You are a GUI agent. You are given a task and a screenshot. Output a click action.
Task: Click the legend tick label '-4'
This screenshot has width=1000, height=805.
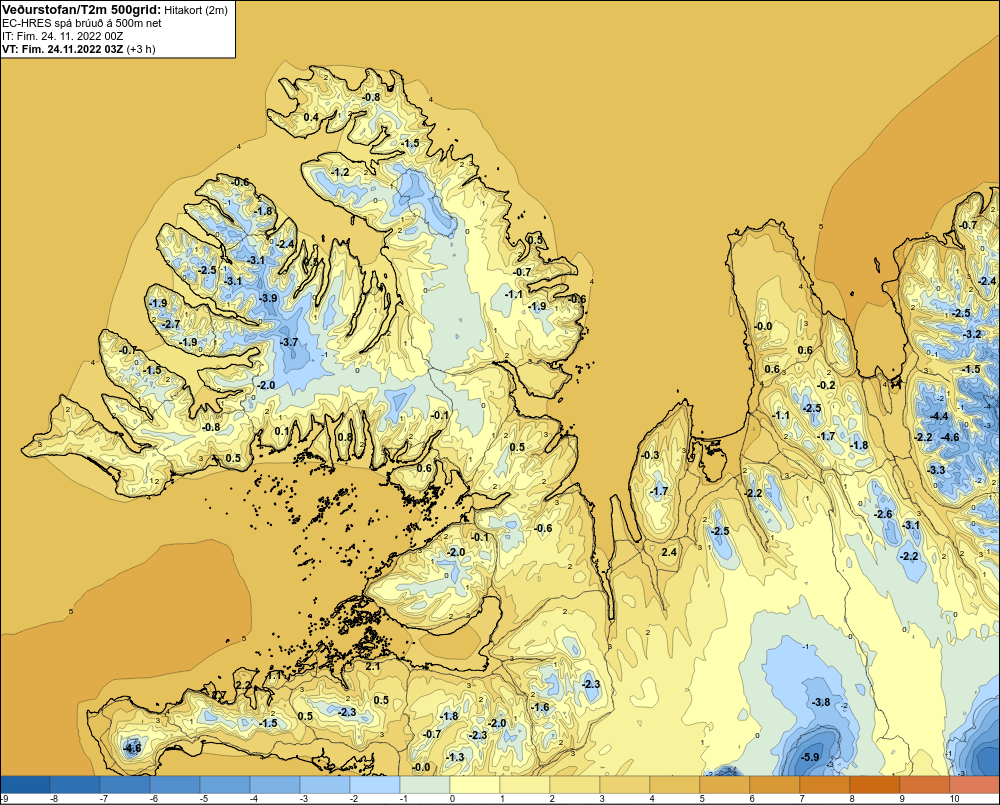pos(253,799)
